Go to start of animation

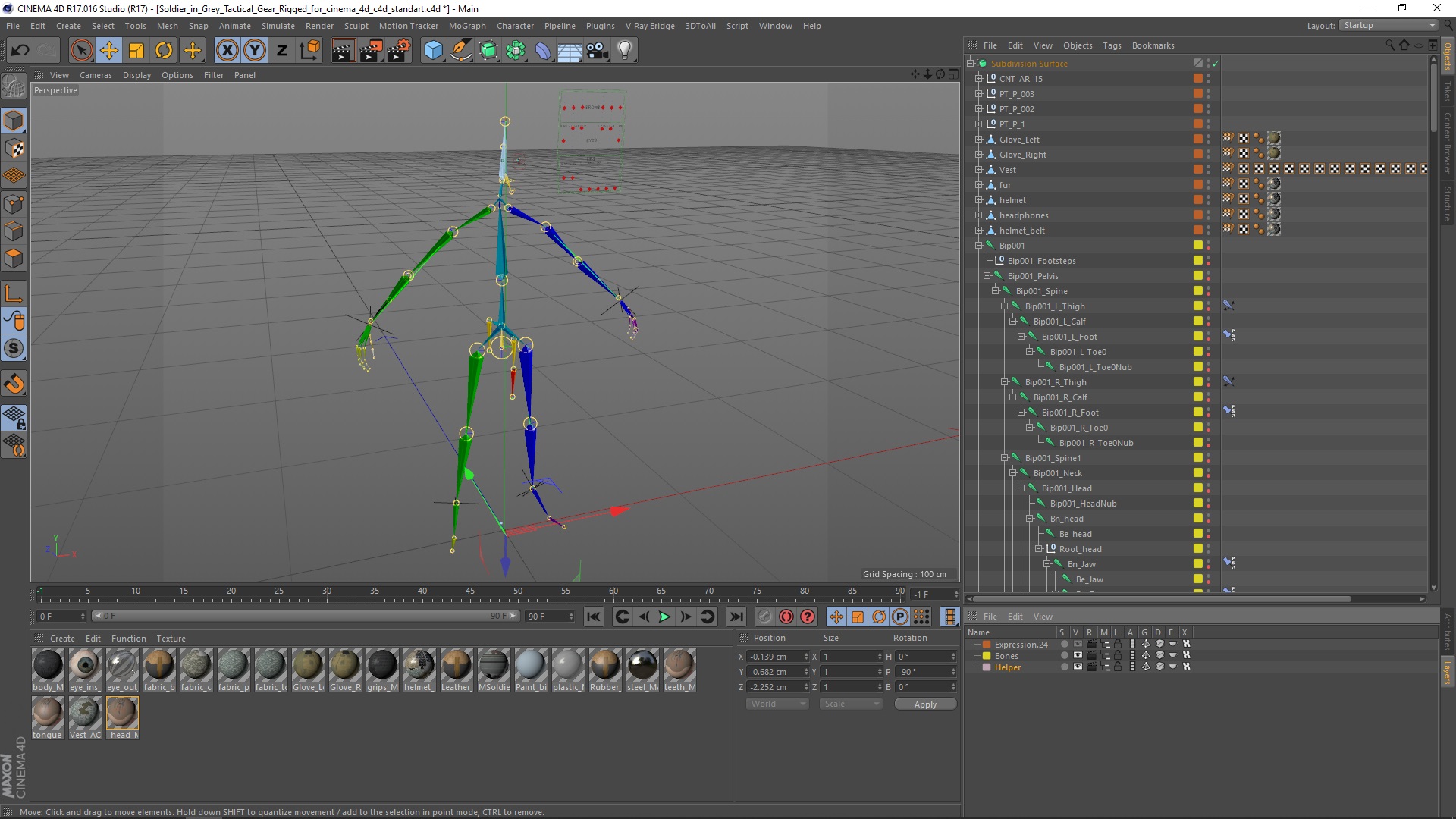pos(594,617)
